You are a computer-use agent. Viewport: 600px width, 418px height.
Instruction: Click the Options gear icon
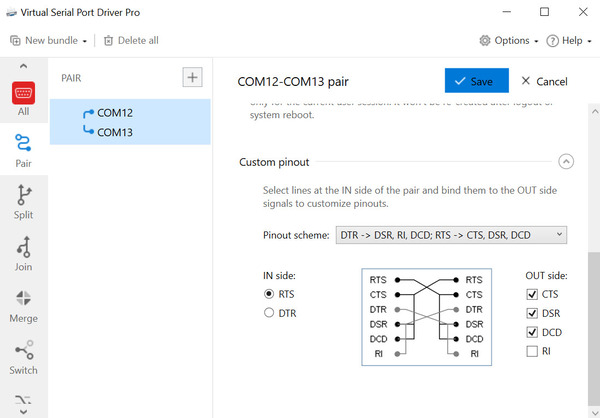485,41
